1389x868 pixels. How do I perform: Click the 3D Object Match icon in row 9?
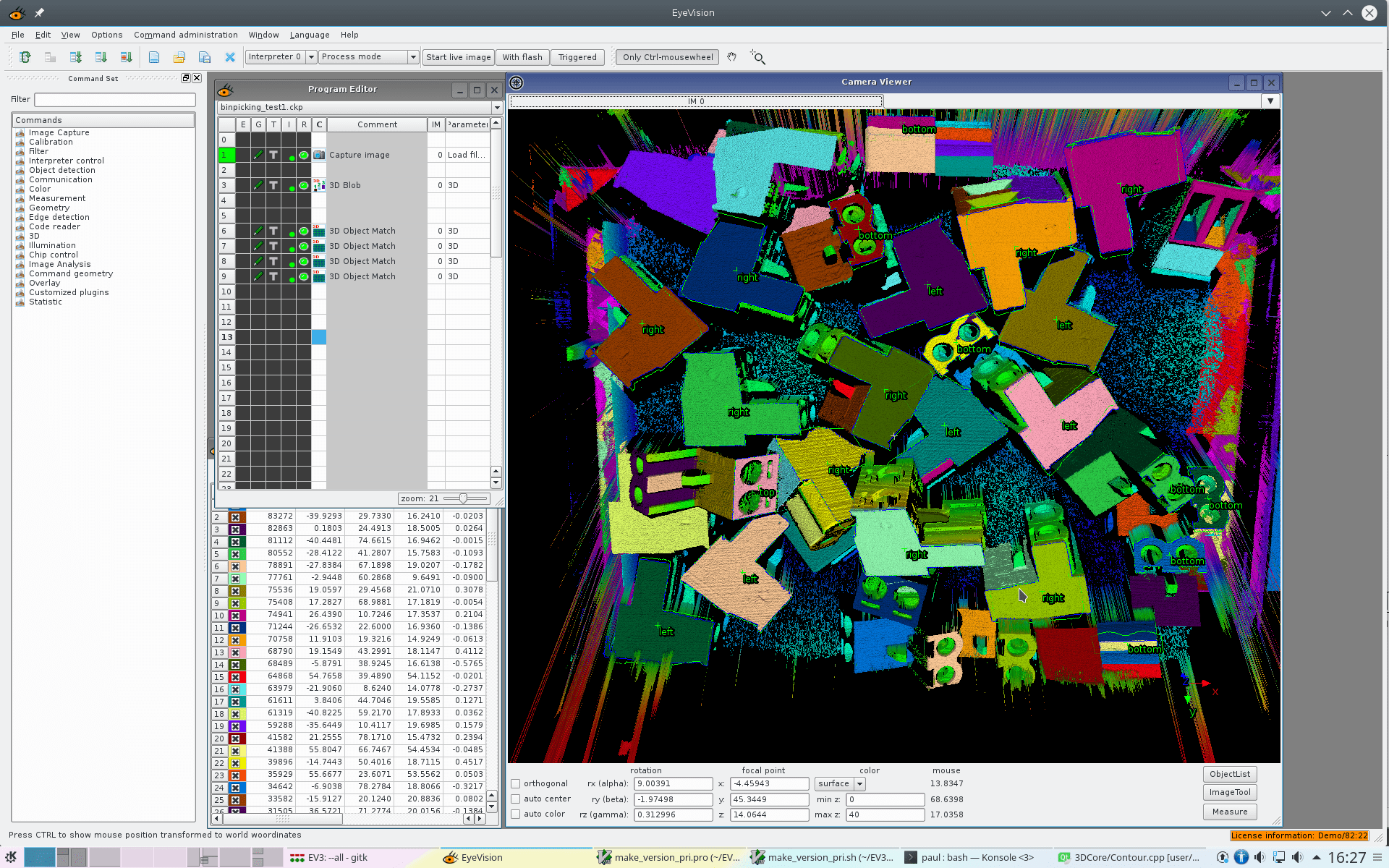tap(319, 276)
